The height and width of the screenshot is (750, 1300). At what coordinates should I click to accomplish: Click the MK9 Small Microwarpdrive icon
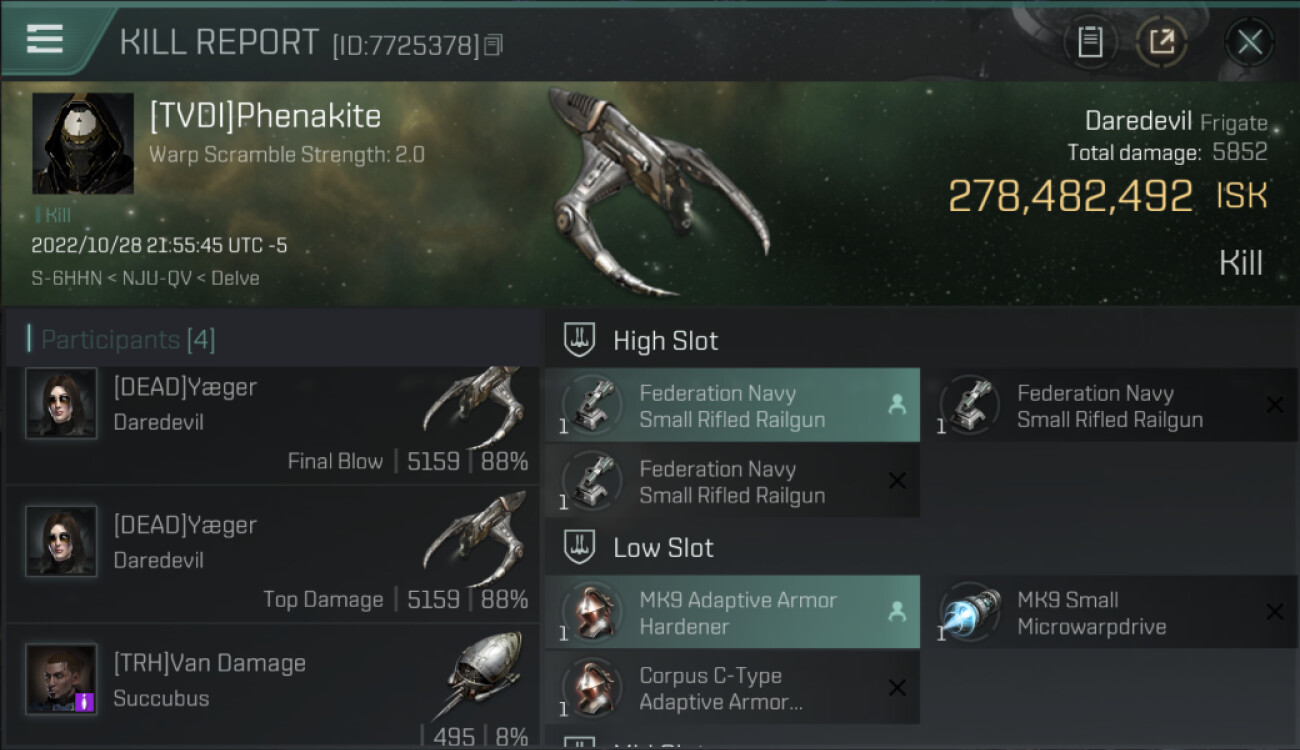click(x=970, y=612)
